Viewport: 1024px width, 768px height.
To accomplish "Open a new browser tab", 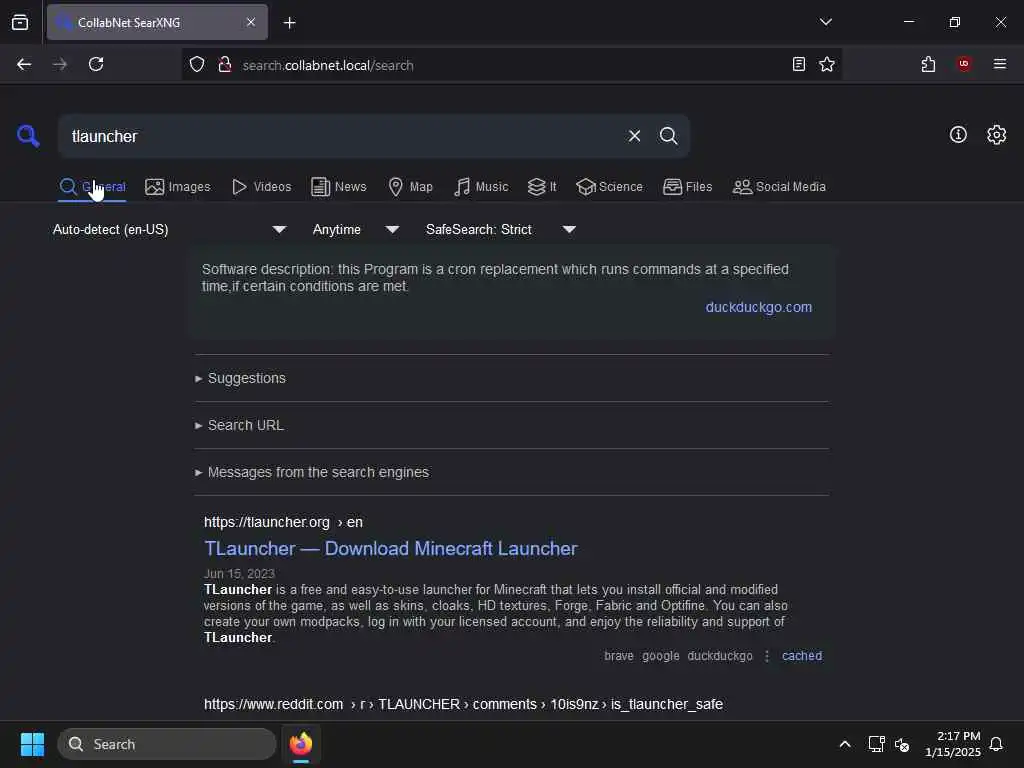I will 289,23.
